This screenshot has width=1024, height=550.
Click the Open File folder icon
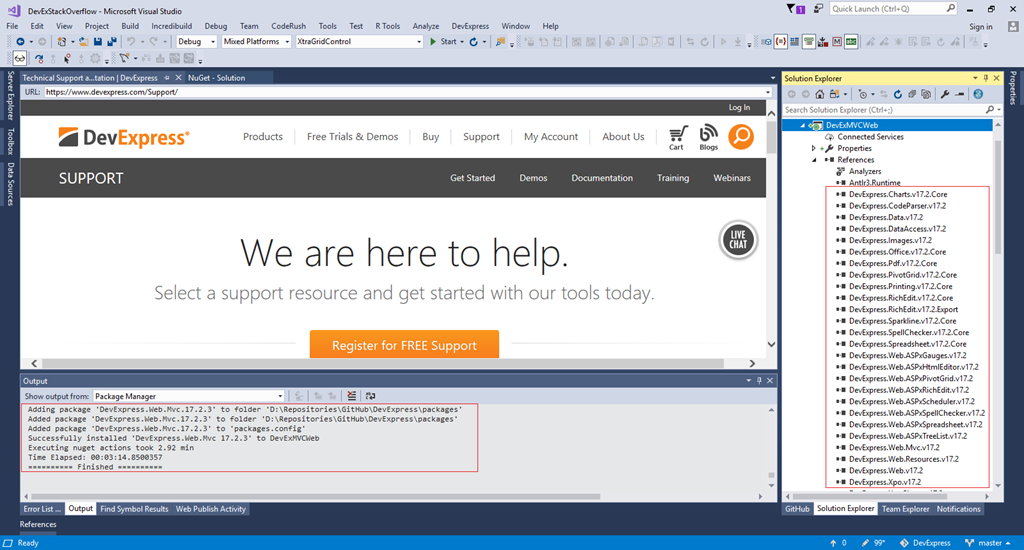click(84, 41)
